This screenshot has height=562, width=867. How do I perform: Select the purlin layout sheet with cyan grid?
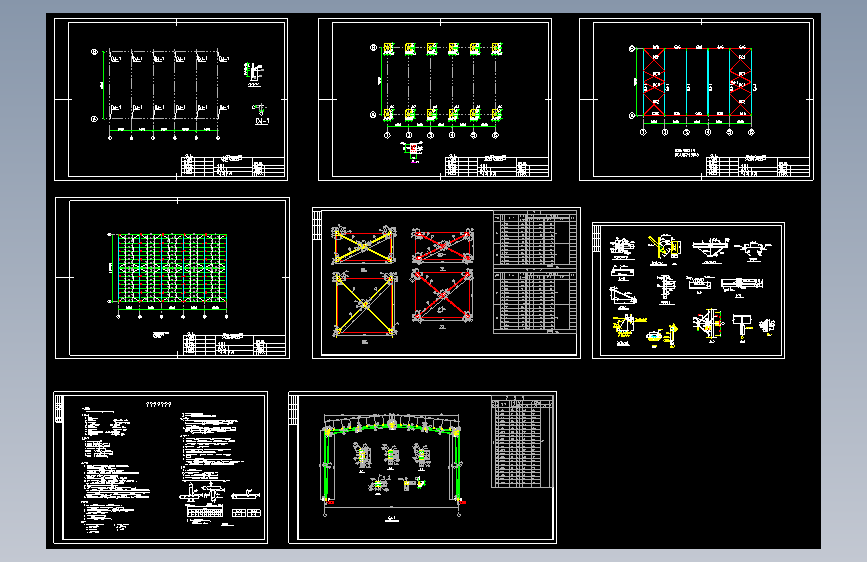click(x=173, y=278)
